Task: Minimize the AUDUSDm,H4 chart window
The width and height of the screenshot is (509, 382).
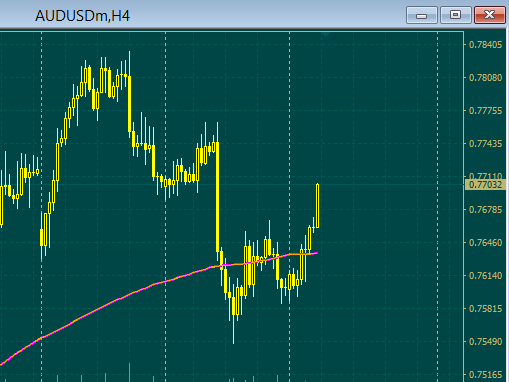Action: [422, 15]
